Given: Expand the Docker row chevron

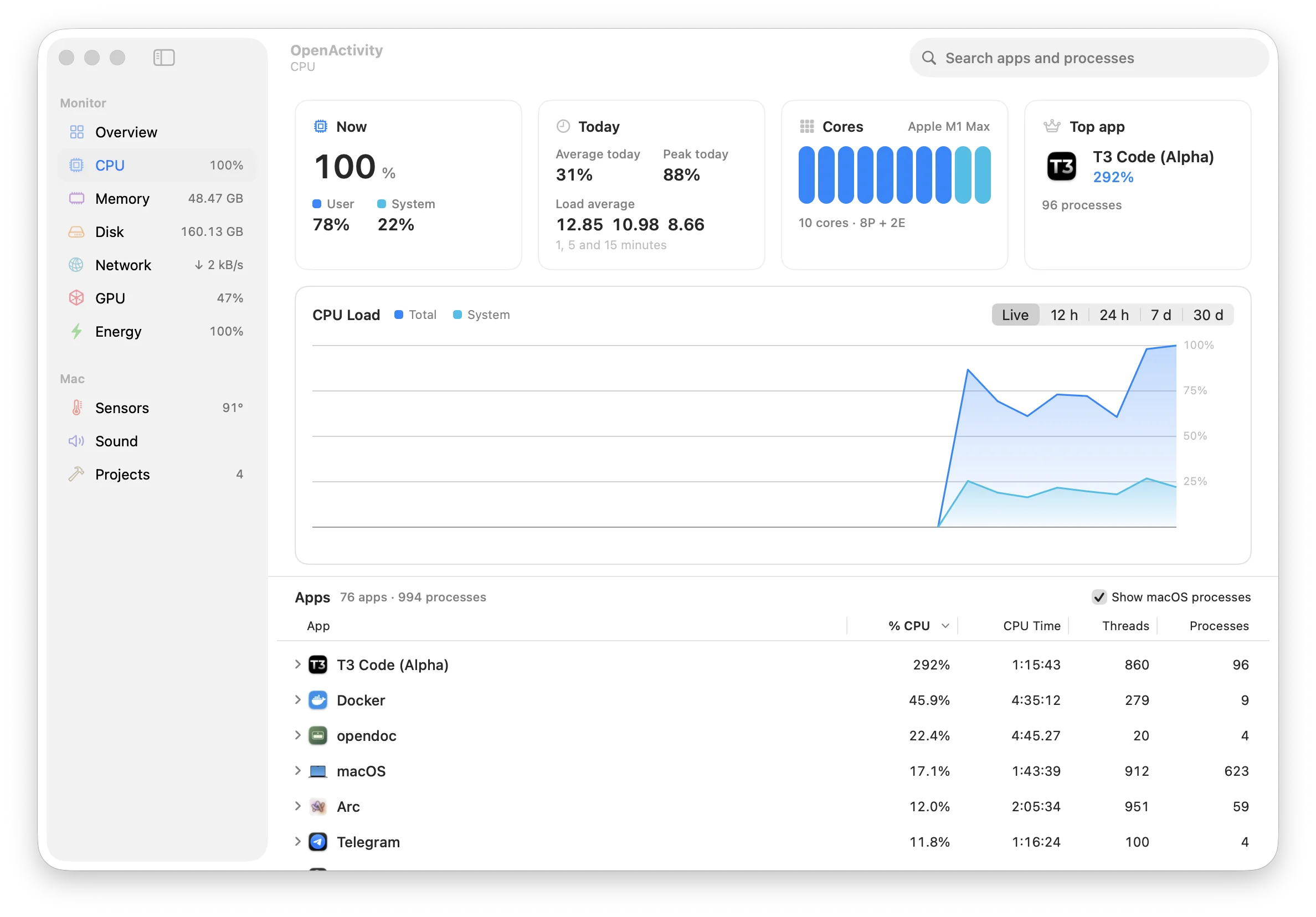Looking at the screenshot, I should [x=297, y=700].
